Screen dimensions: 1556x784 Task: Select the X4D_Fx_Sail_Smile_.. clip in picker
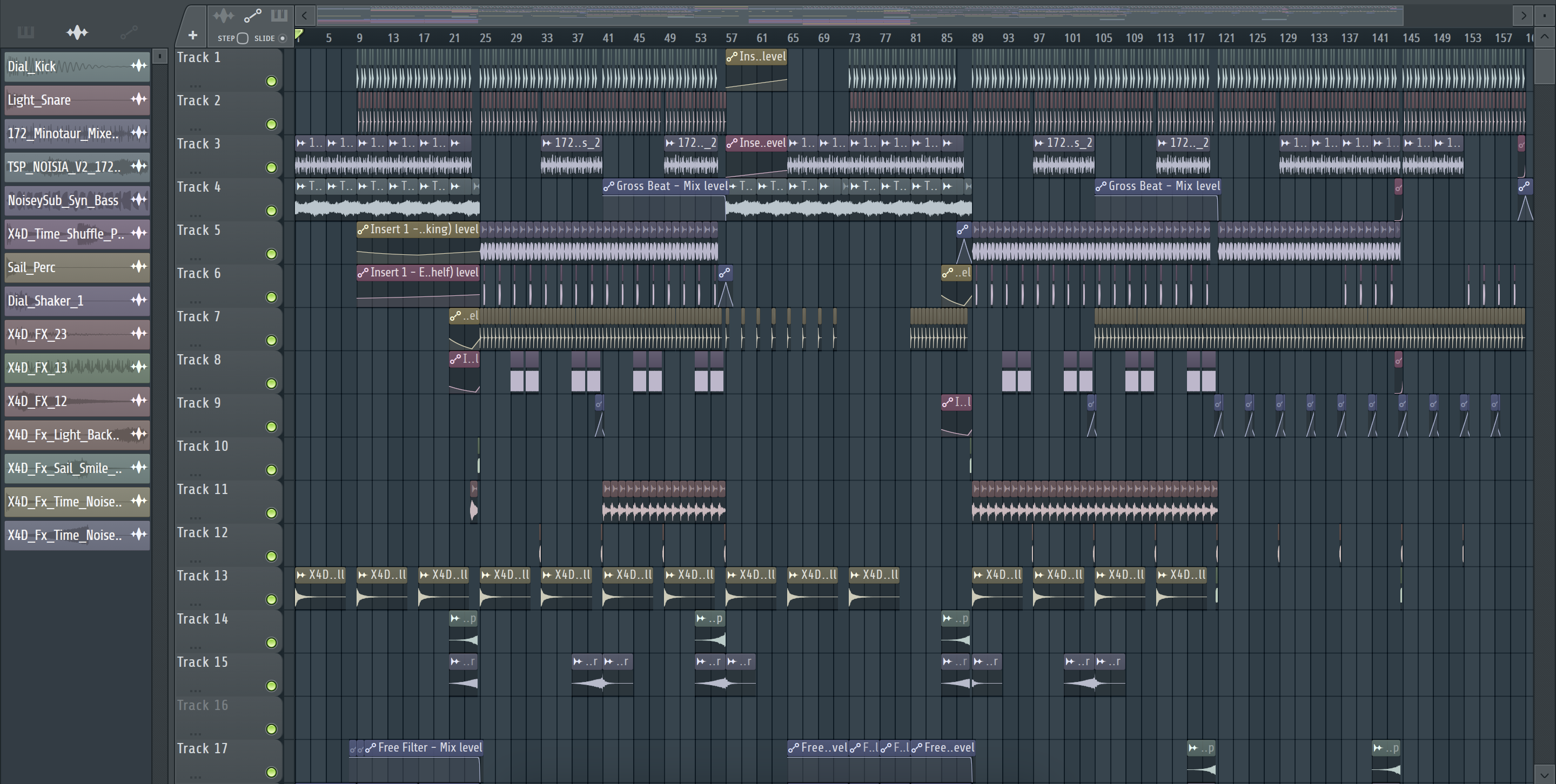(x=77, y=468)
